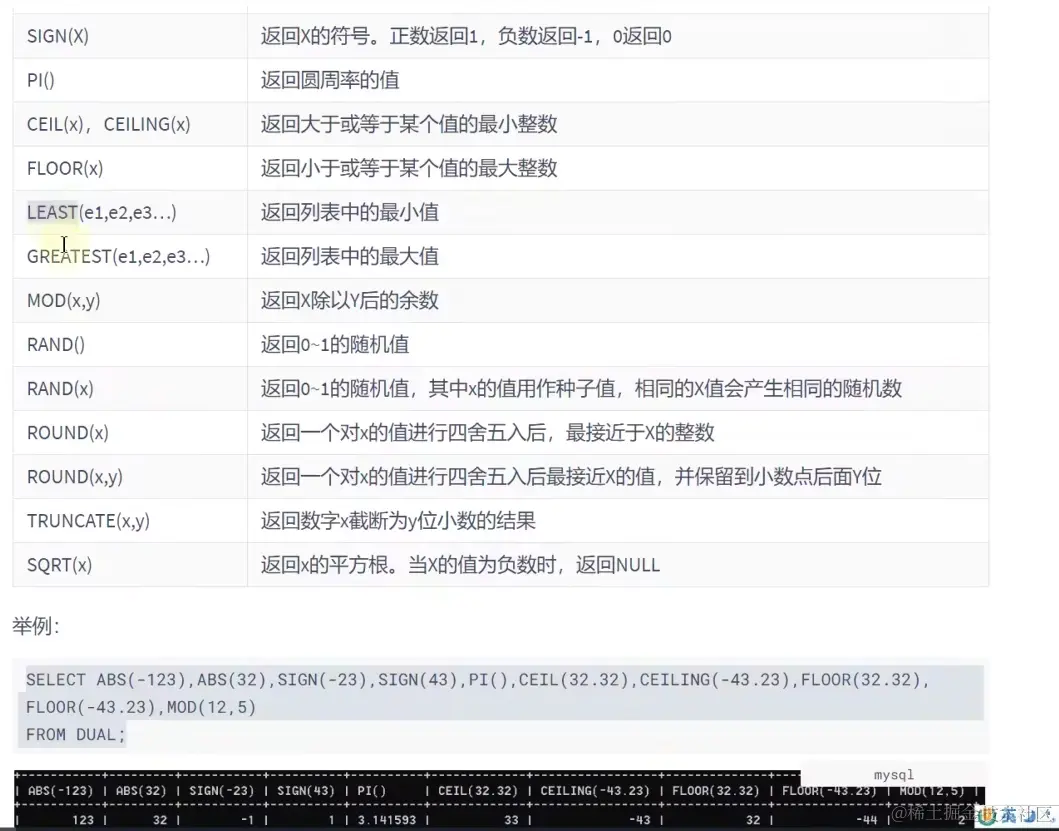Click the ABS(32) result column header
The height and width of the screenshot is (831, 1059).
(140, 790)
